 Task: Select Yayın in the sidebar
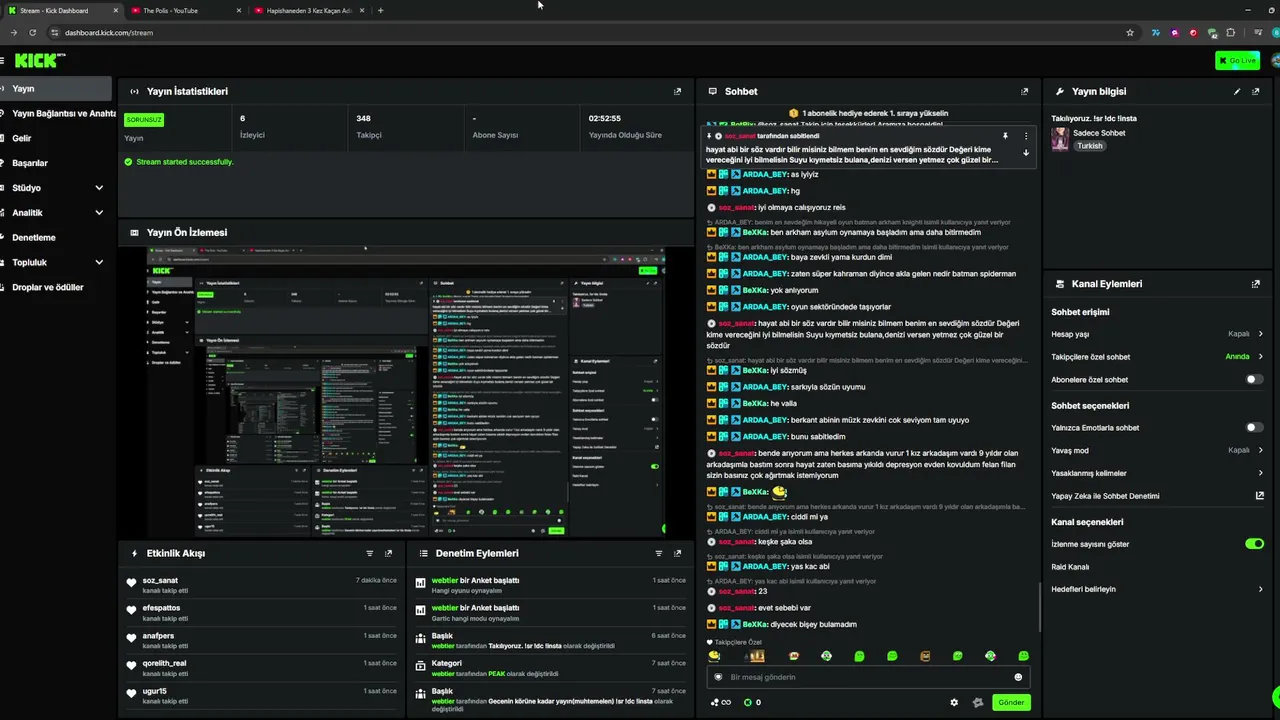[56, 89]
